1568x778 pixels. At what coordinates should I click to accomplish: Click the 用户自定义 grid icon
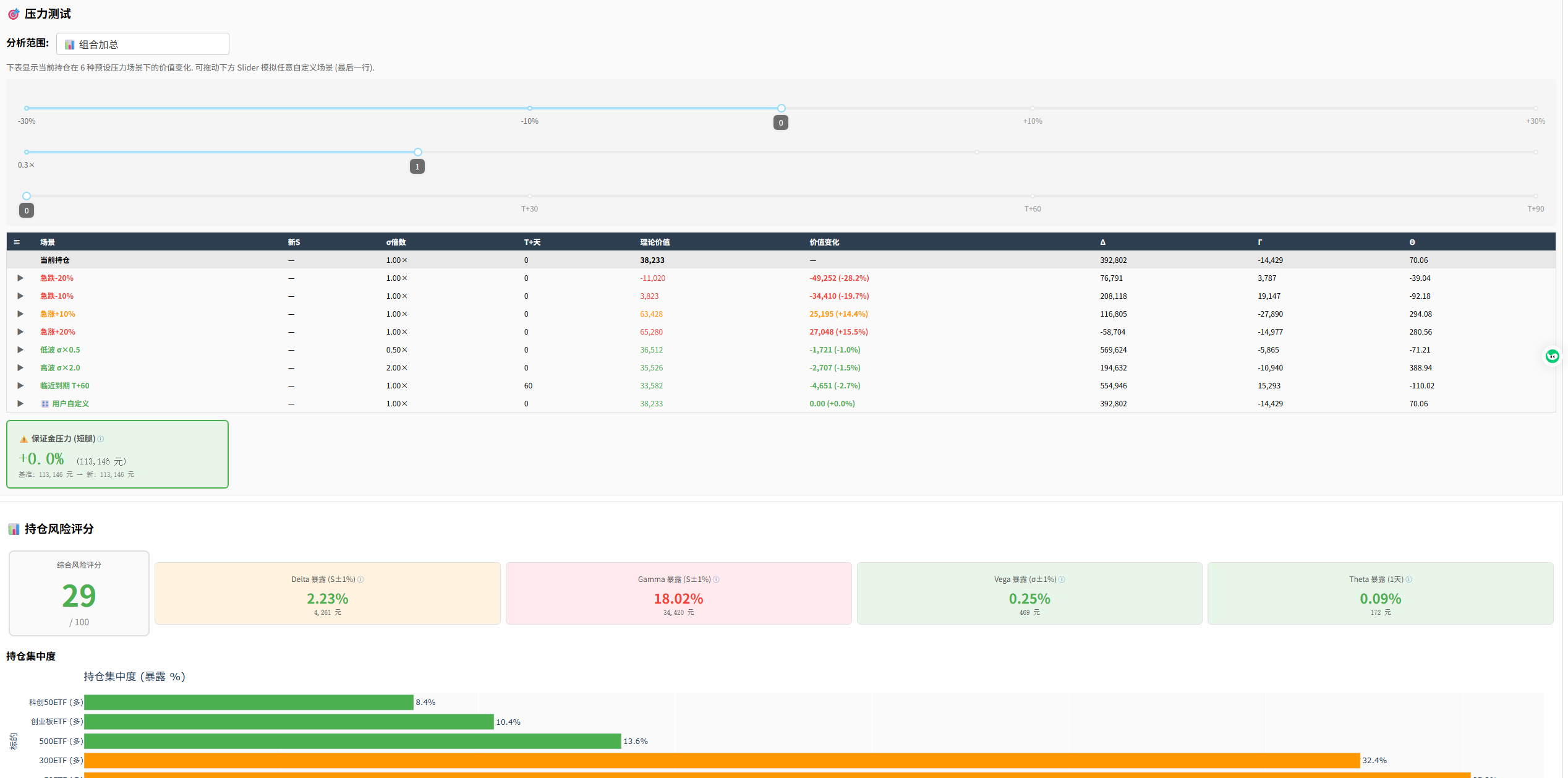(x=45, y=404)
